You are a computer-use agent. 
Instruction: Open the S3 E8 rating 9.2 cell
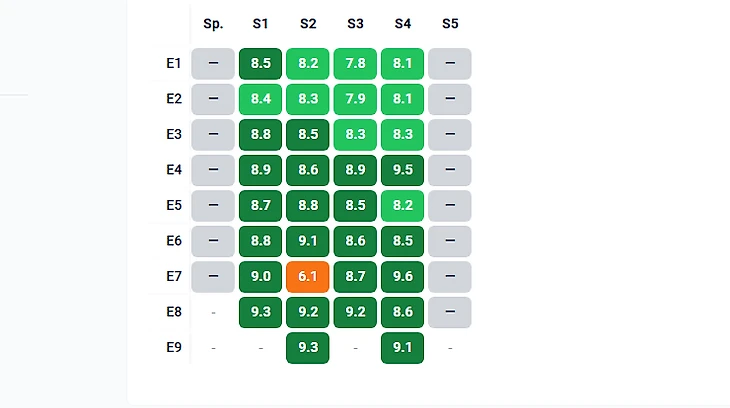click(355, 312)
